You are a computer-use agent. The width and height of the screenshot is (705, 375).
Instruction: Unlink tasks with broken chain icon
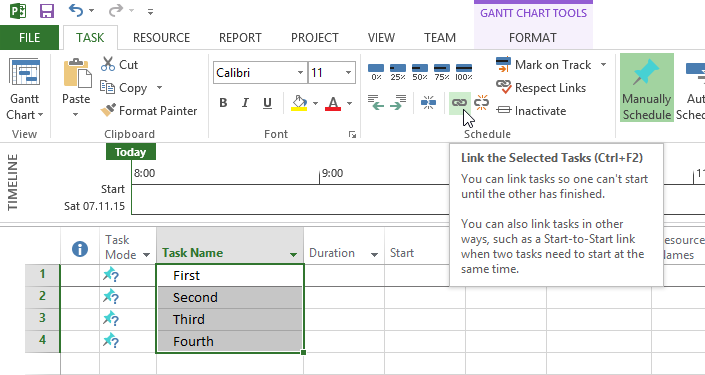pyautogui.click(x=482, y=103)
